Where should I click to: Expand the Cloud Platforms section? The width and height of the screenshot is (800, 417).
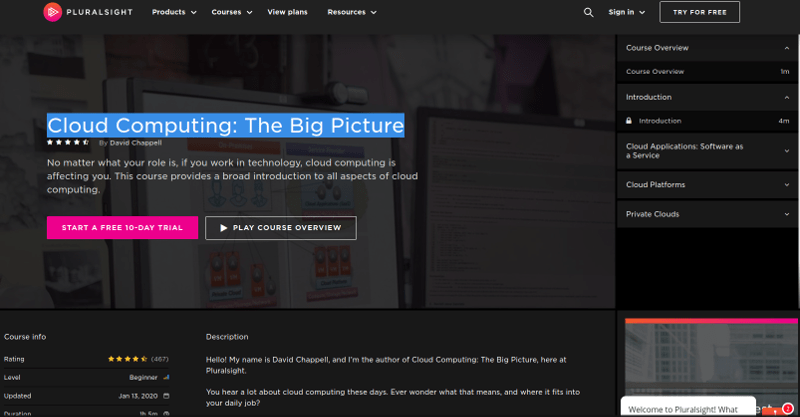(708, 185)
